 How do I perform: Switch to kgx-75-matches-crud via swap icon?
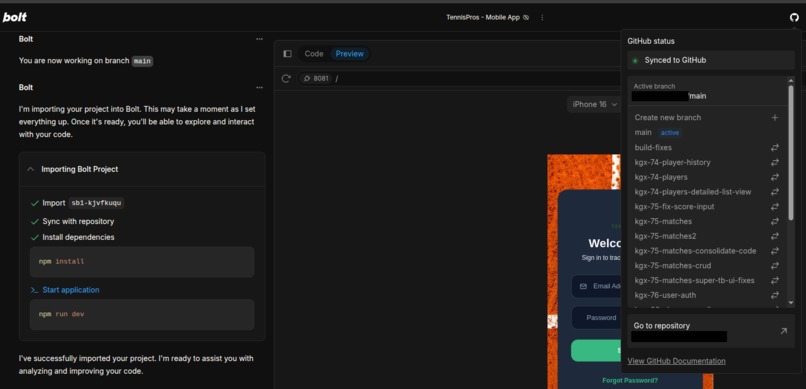(x=775, y=266)
